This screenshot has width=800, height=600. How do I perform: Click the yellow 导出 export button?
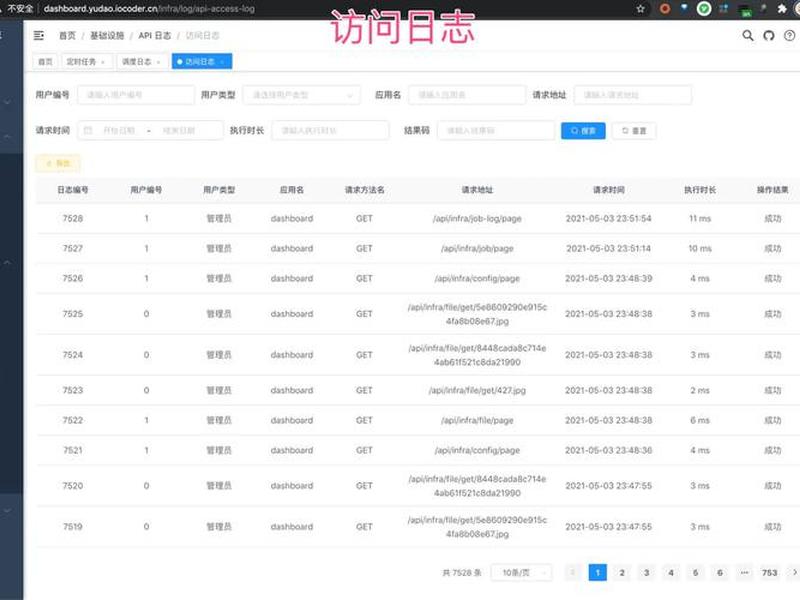click(58, 163)
